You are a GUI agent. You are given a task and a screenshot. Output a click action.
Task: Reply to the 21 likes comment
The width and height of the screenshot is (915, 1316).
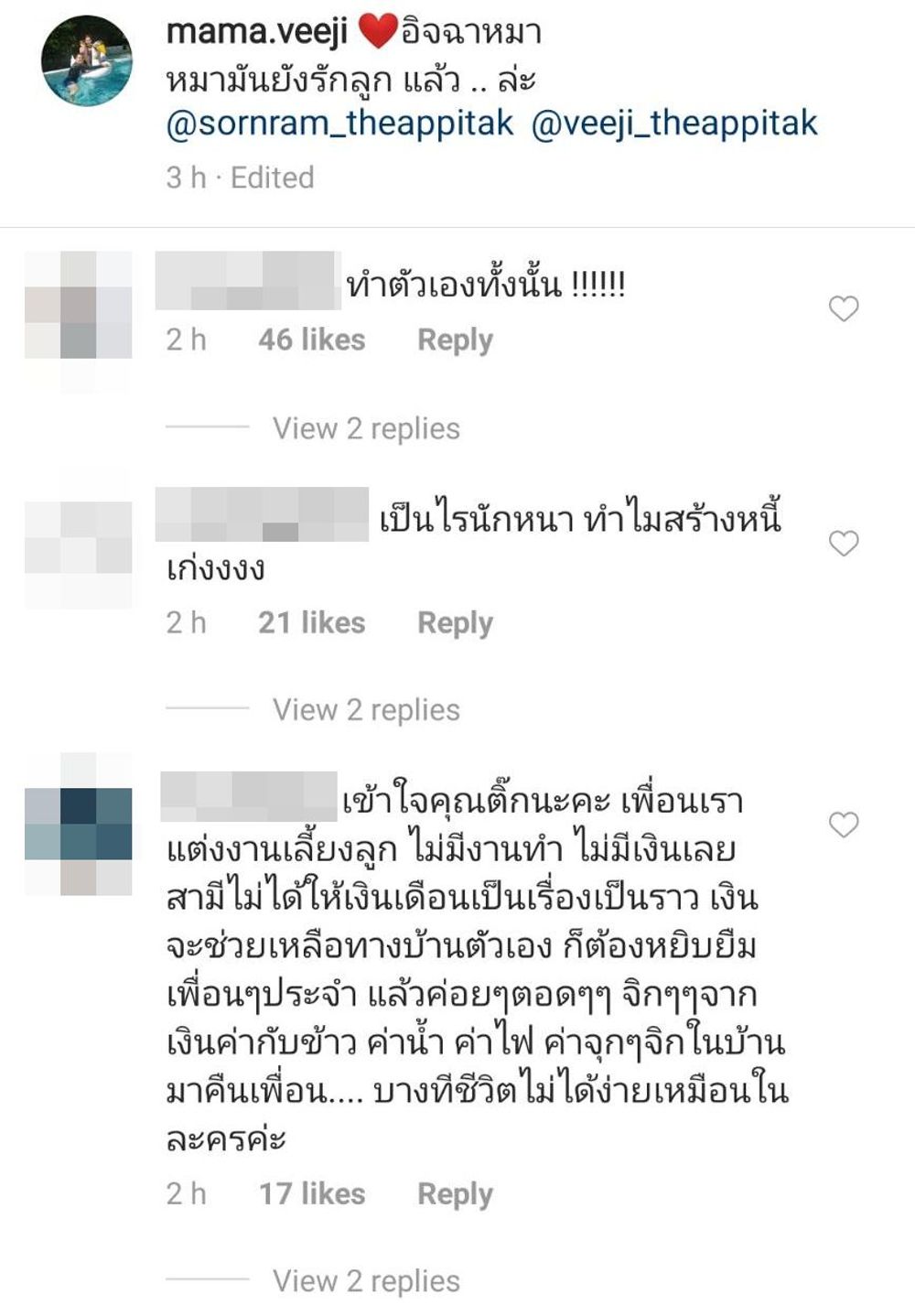click(x=455, y=623)
